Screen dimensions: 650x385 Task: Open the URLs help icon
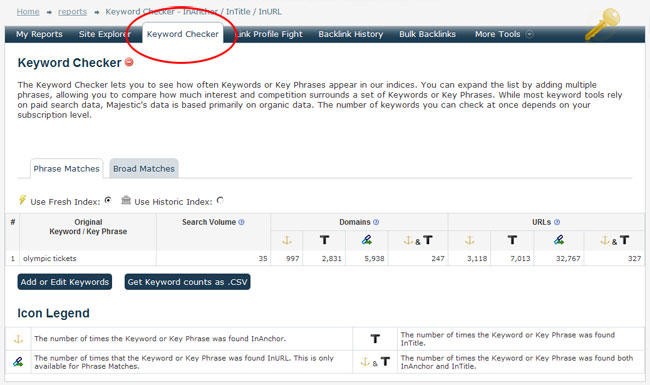point(557,222)
